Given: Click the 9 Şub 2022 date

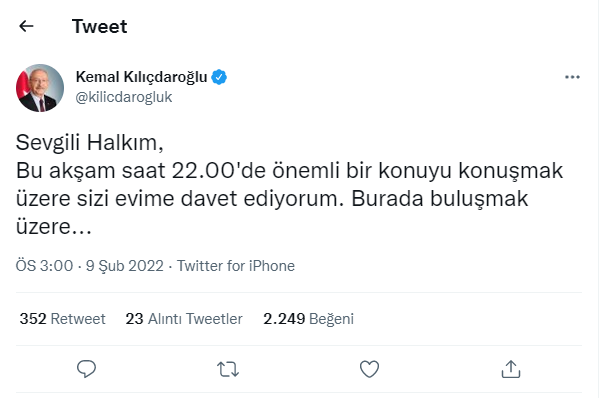Looking at the screenshot, I should click(x=125, y=266).
